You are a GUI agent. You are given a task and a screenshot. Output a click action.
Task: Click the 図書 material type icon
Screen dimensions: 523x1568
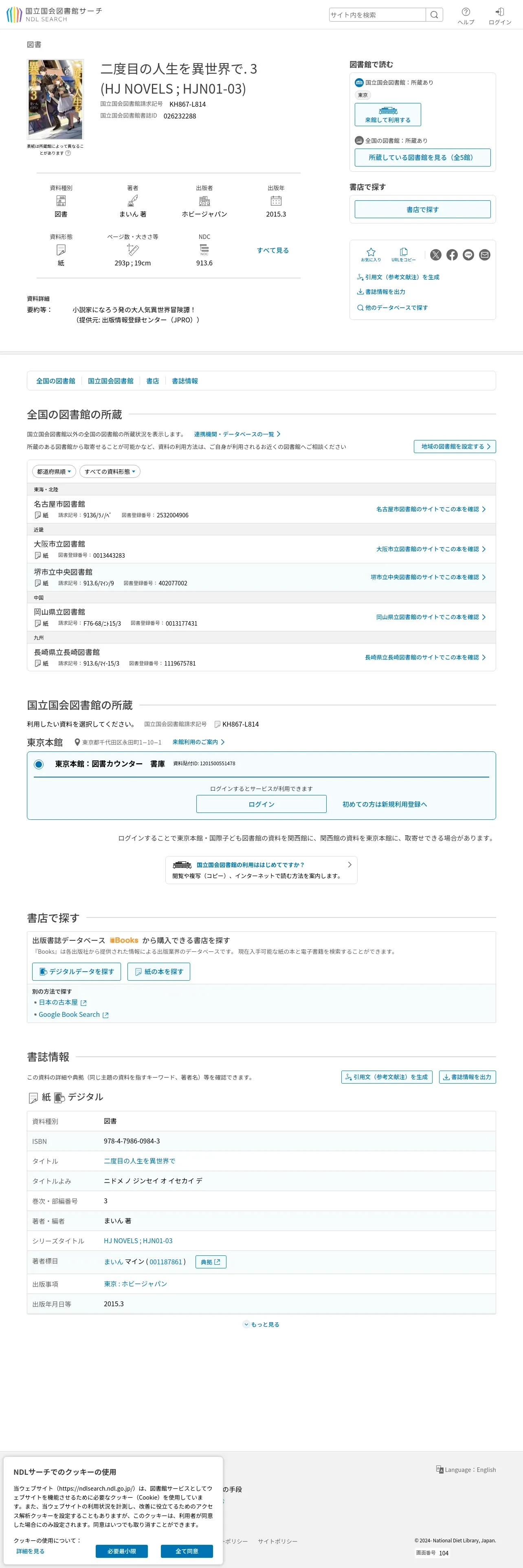pyautogui.click(x=61, y=201)
